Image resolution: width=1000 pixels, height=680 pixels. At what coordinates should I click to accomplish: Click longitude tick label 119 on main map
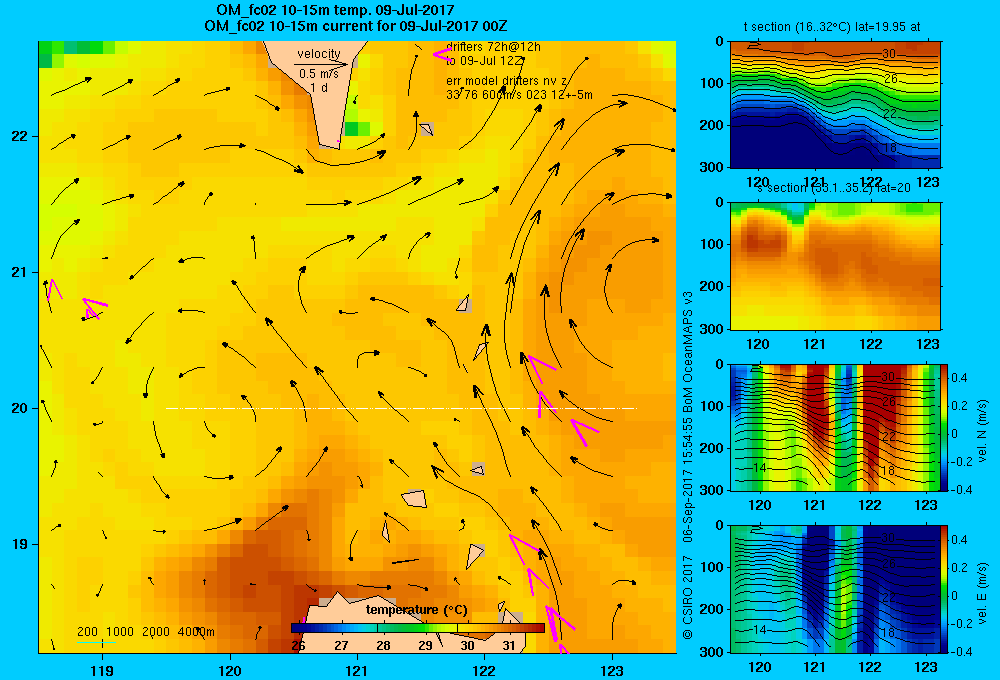point(102,670)
